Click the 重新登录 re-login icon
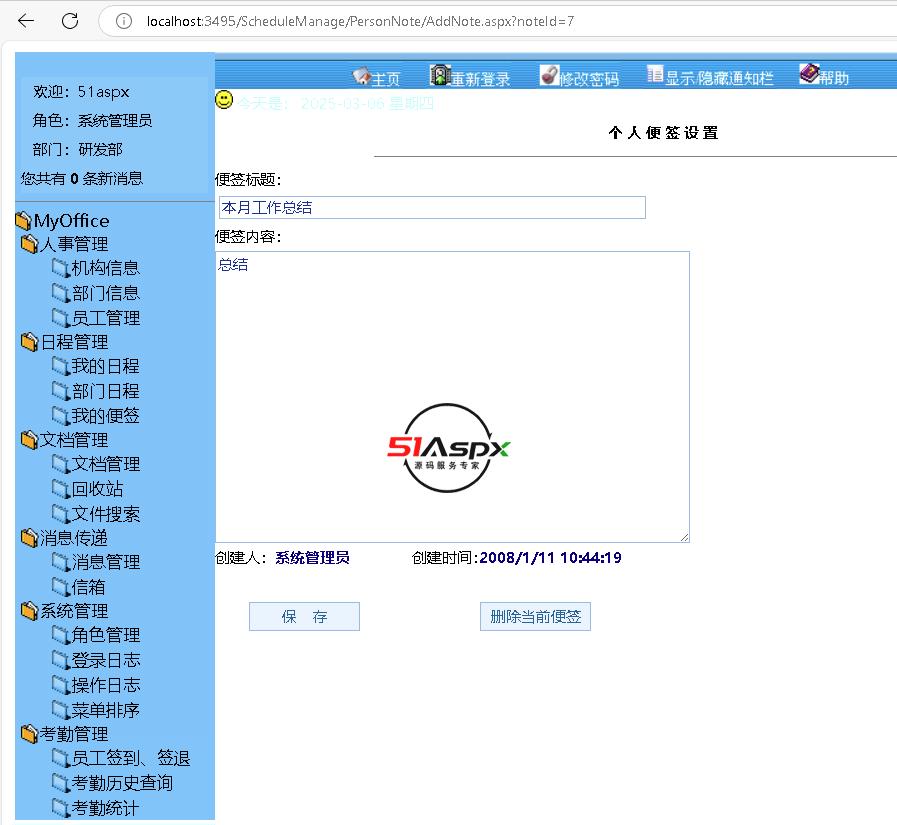 click(440, 76)
